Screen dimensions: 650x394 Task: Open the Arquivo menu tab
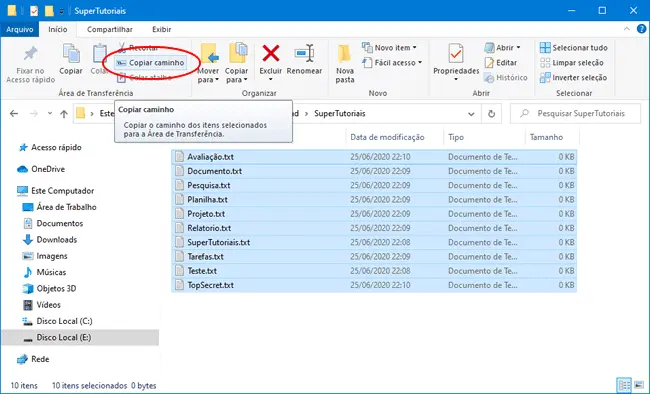click(x=19, y=29)
